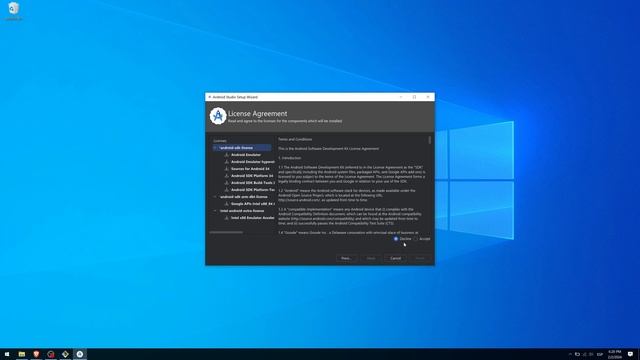
Task: Click download icon beside Android Emulator hypervisor
Action: coord(227,162)
